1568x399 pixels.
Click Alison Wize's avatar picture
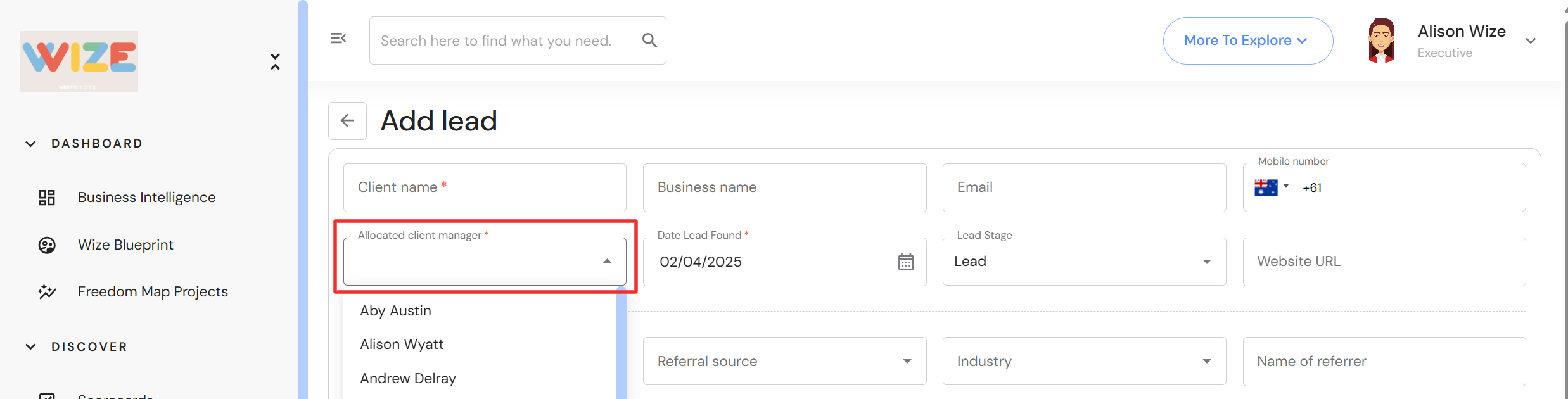coord(1381,41)
